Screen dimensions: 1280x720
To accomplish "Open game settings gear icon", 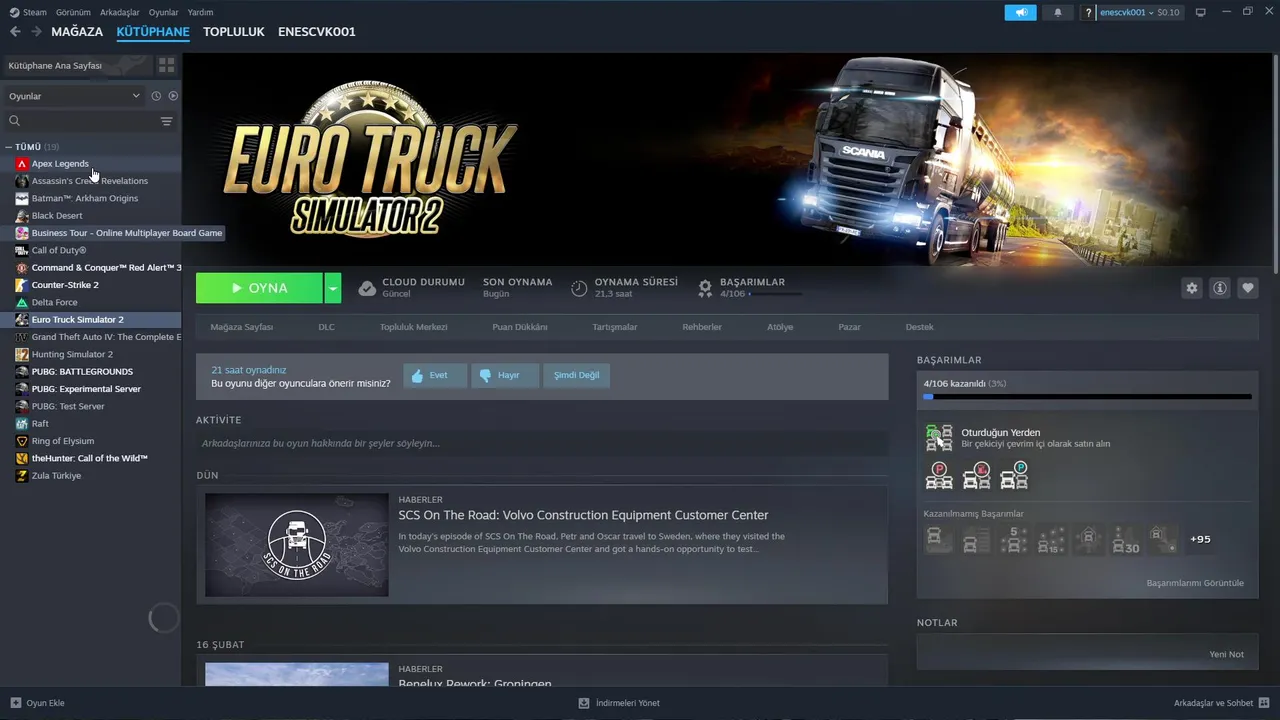I will pyautogui.click(x=1192, y=288).
